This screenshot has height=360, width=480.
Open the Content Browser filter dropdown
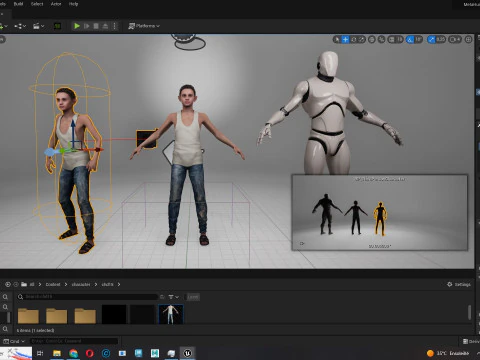point(173,297)
